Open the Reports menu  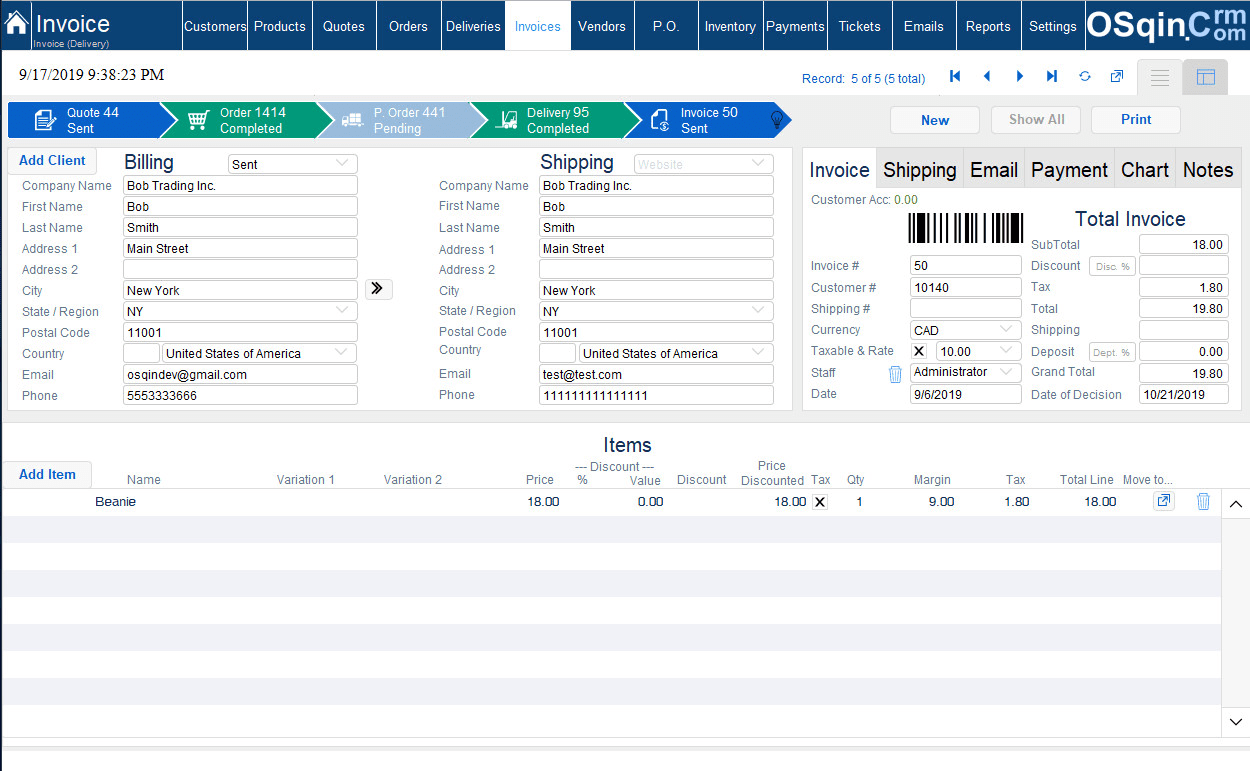[988, 26]
